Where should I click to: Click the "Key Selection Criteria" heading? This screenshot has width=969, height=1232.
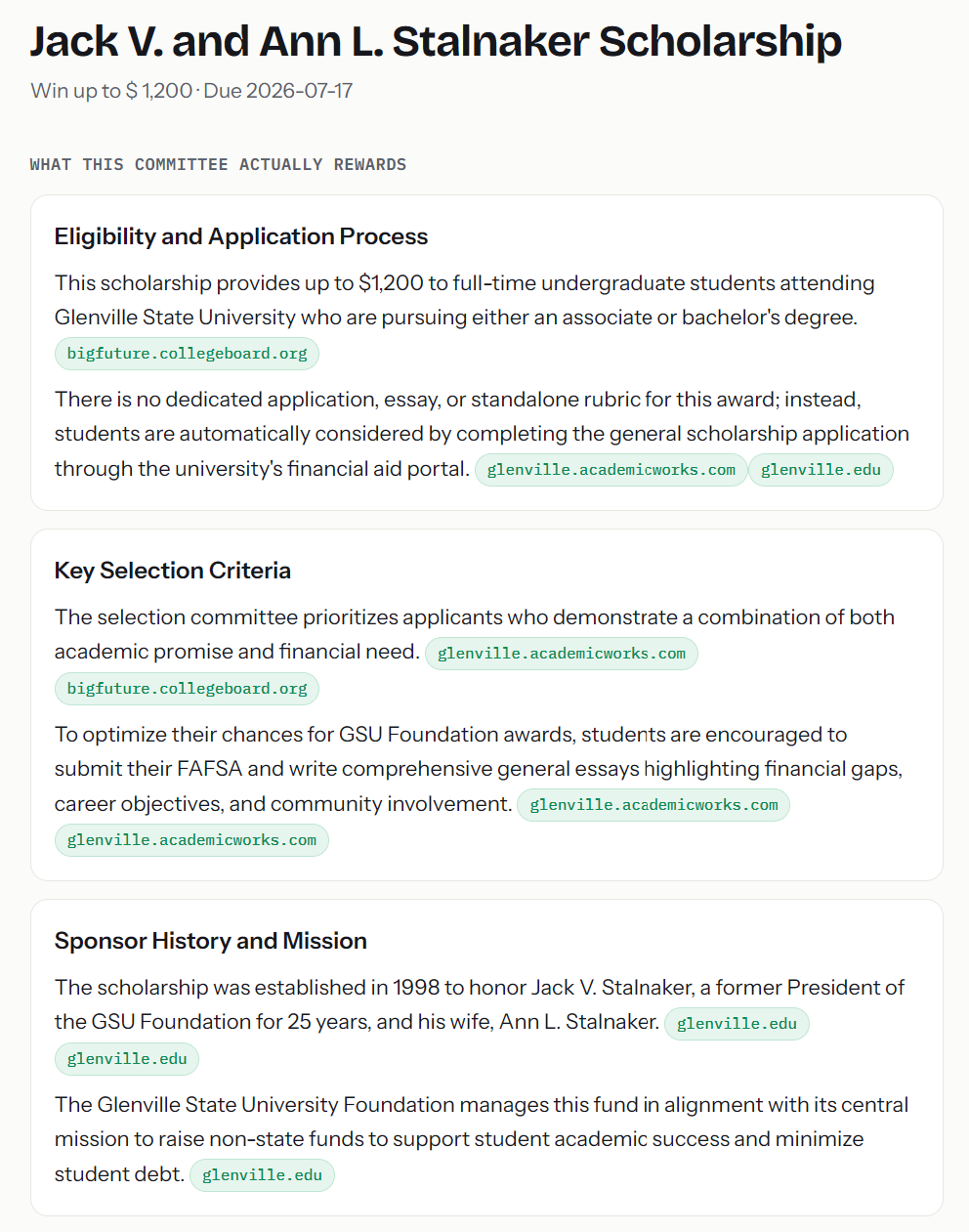(173, 571)
